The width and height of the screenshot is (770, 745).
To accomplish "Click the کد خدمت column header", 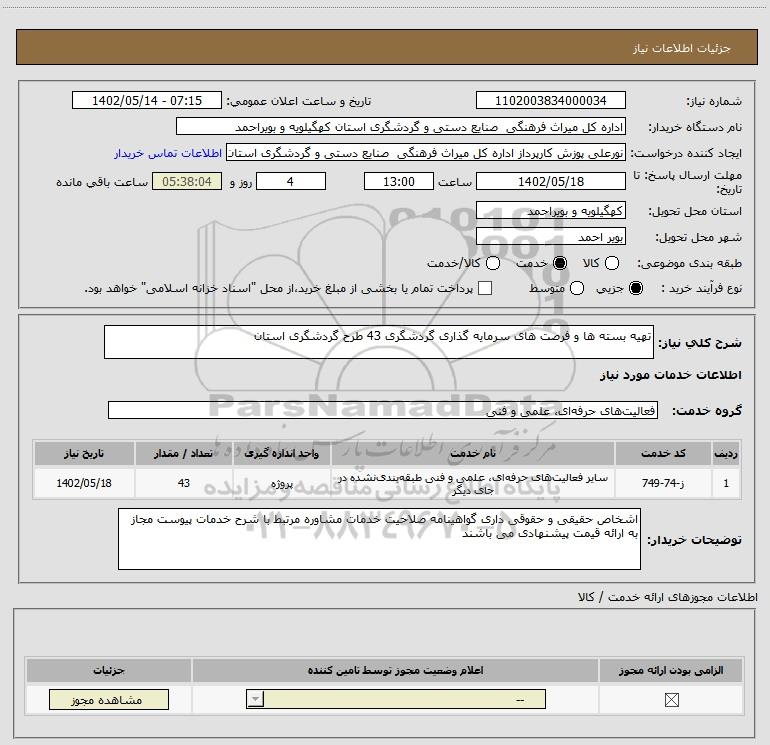I will pos(663,453).
